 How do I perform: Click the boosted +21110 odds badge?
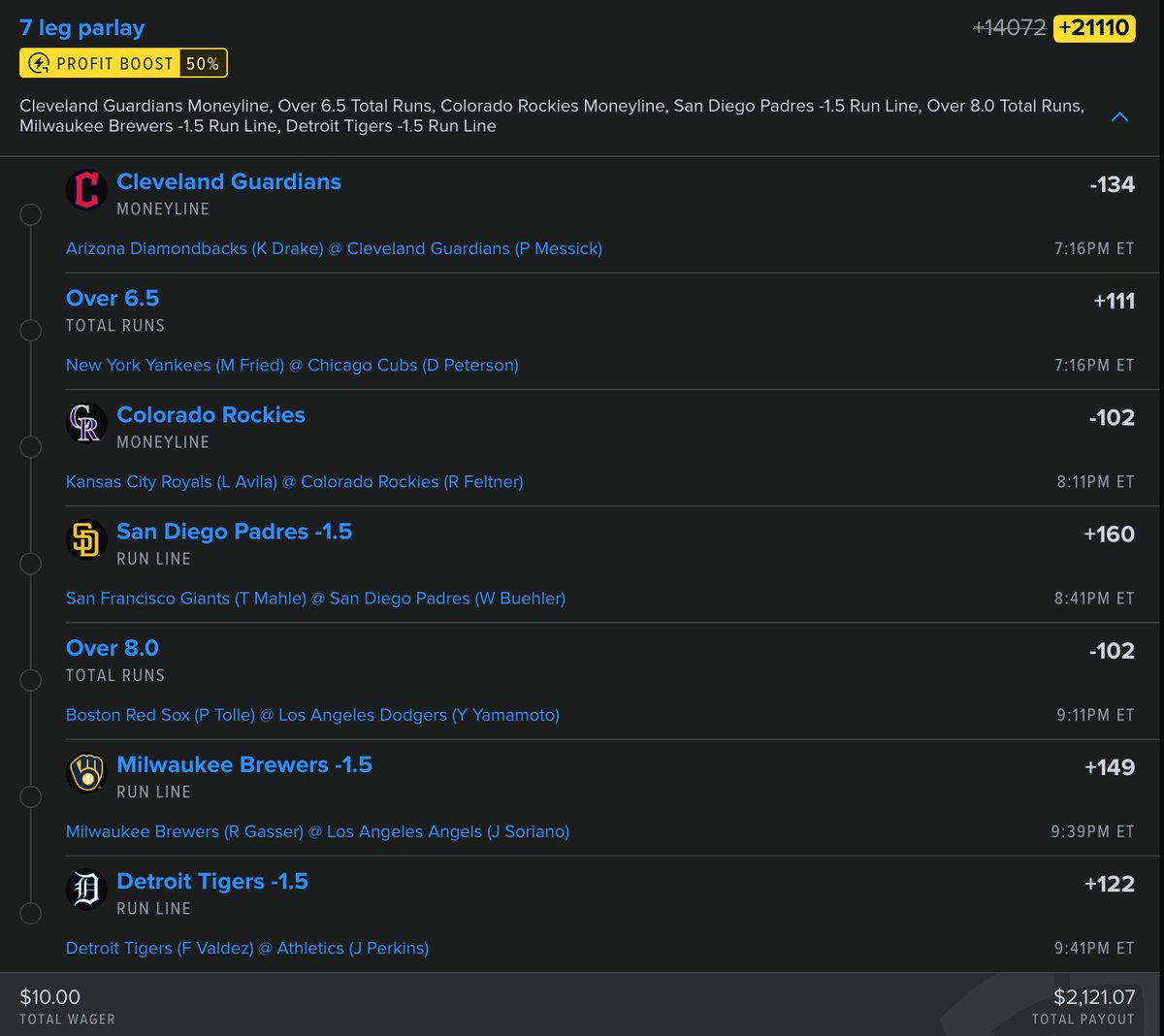point(1094,27)
